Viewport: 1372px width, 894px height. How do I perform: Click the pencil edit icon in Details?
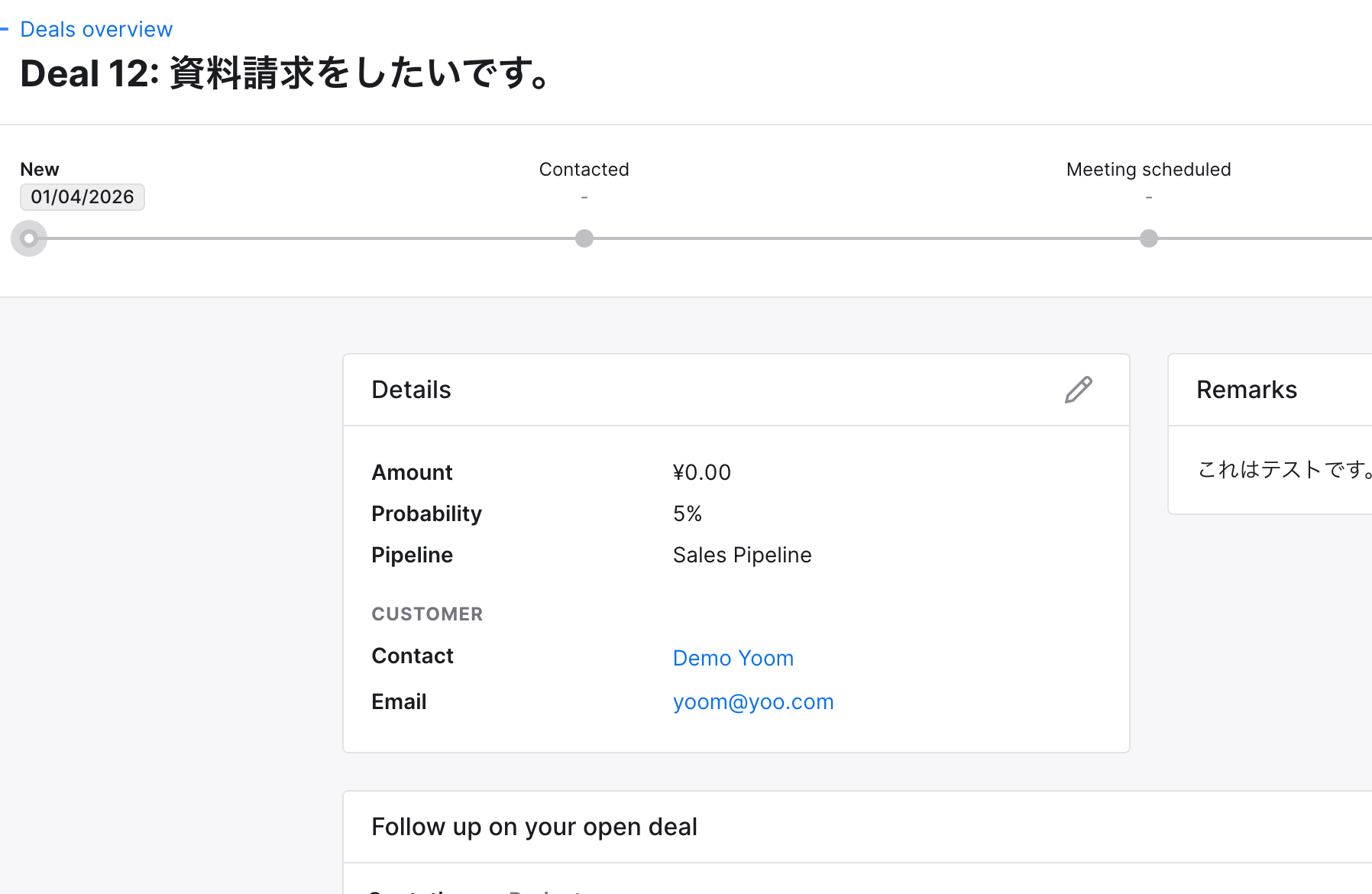point(1078,390)
